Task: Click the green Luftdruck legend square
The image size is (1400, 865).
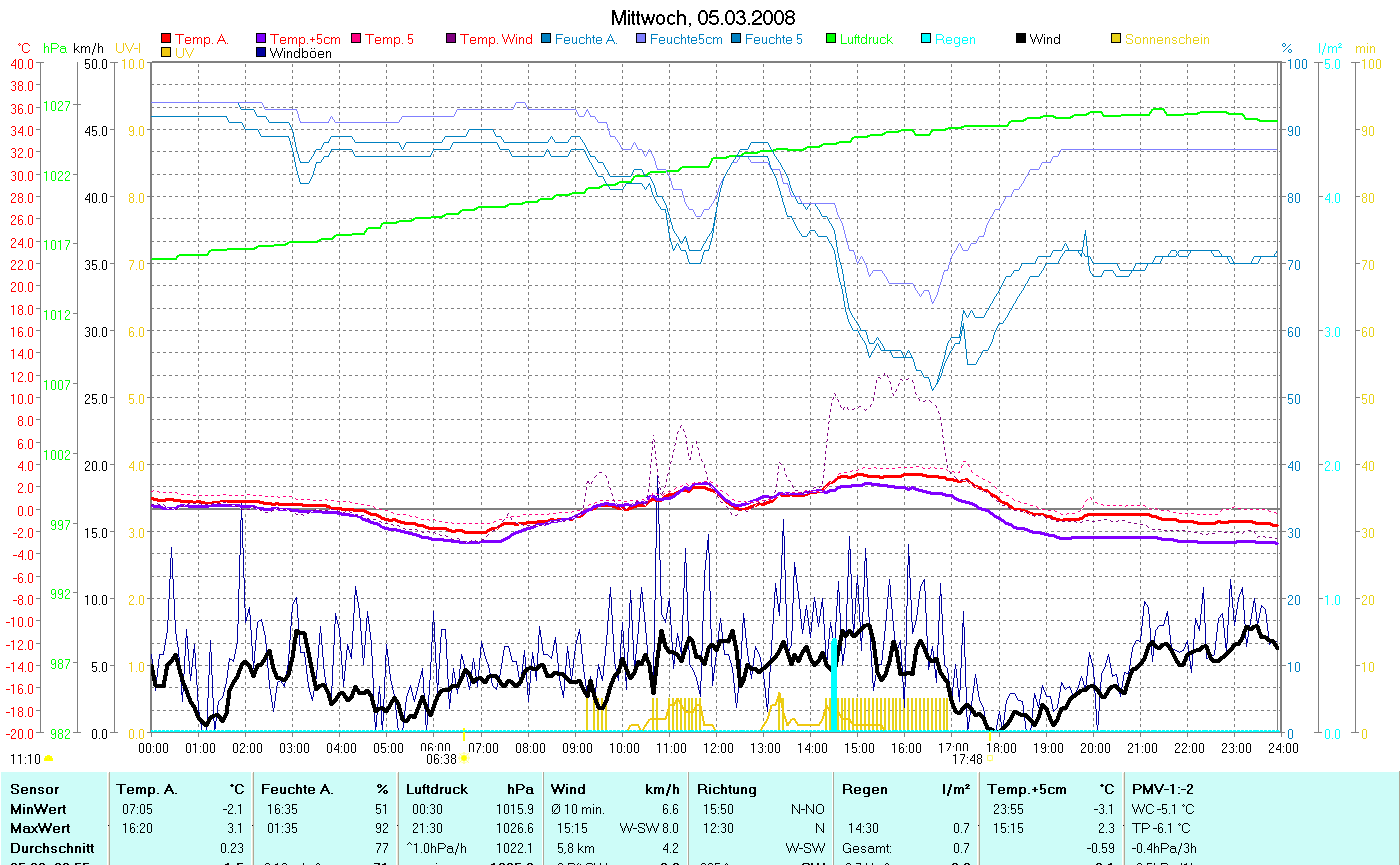Action: point(831,40)
